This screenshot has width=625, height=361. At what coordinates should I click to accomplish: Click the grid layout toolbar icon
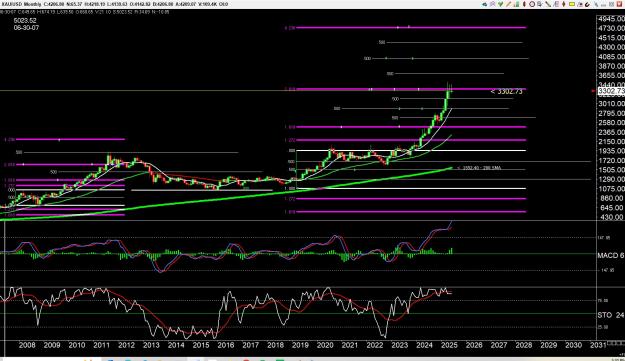(x=611, y=4)
